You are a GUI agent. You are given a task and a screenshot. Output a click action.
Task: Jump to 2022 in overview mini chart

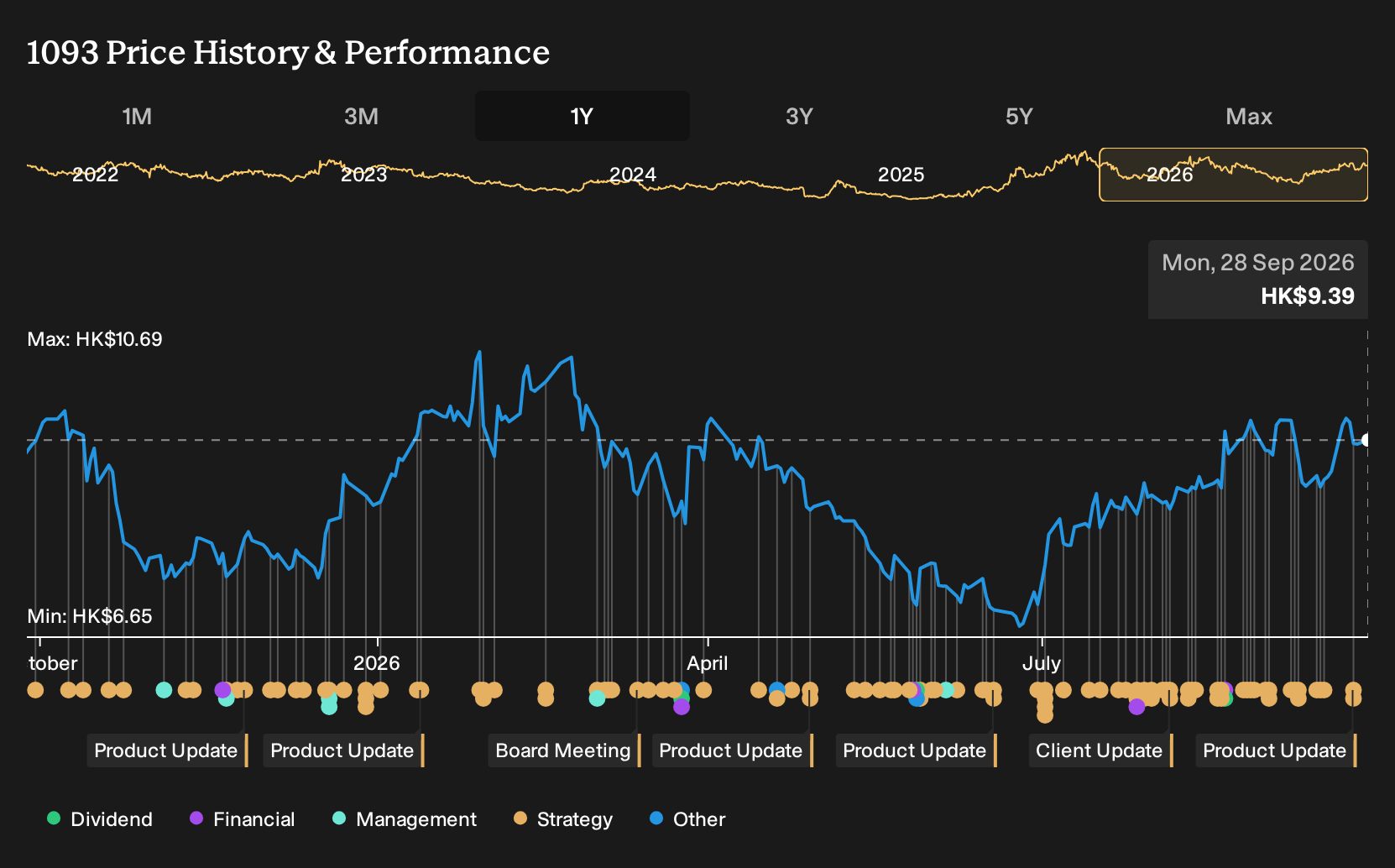tap(95, 175)
